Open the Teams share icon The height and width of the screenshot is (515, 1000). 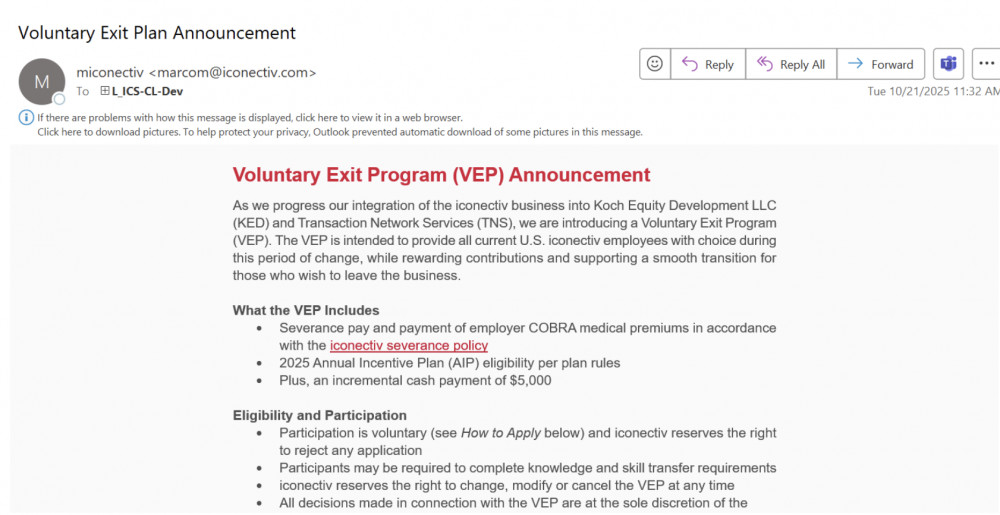point(948,64)
